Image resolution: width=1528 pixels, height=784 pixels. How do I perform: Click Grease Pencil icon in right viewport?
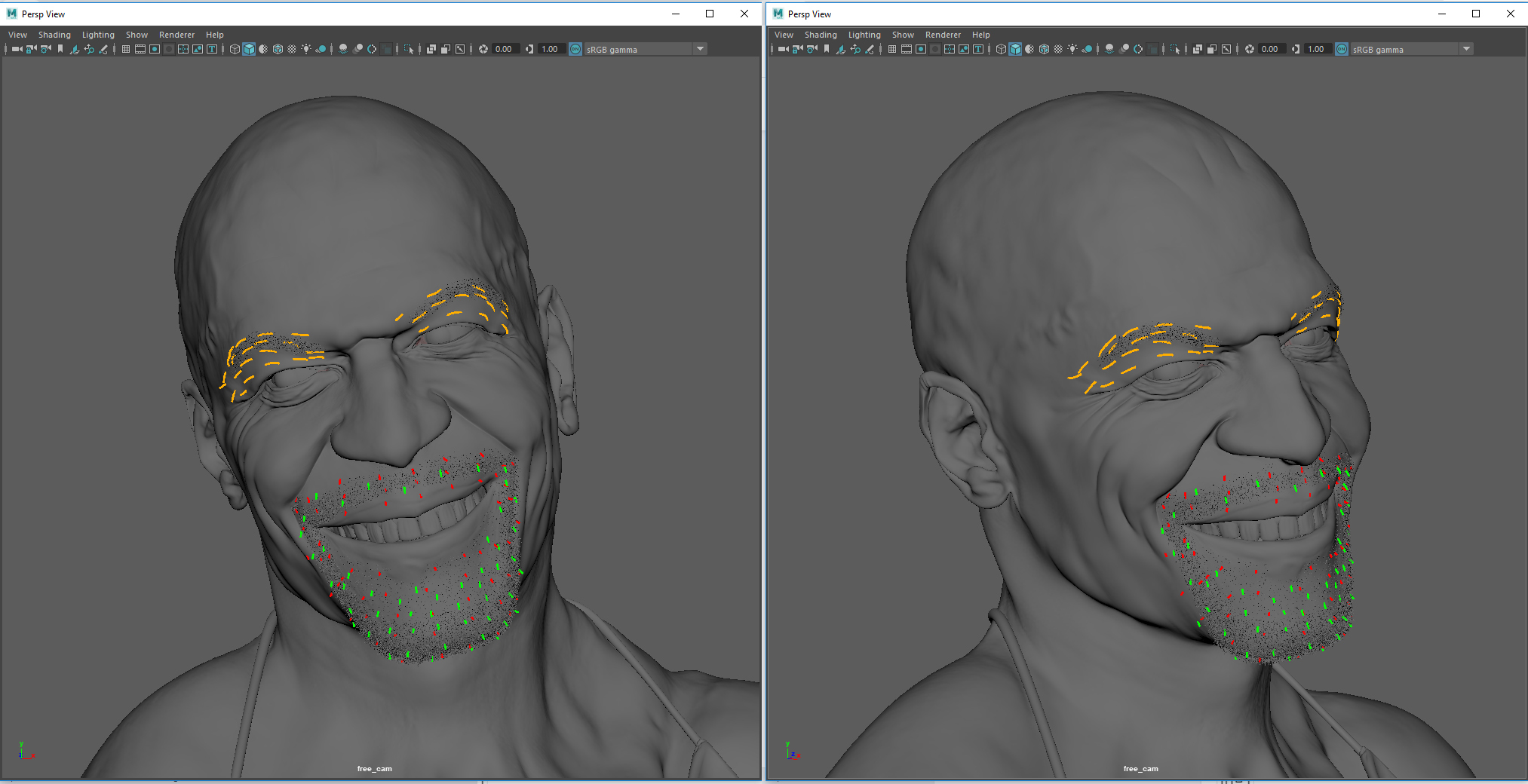[870, 49]
